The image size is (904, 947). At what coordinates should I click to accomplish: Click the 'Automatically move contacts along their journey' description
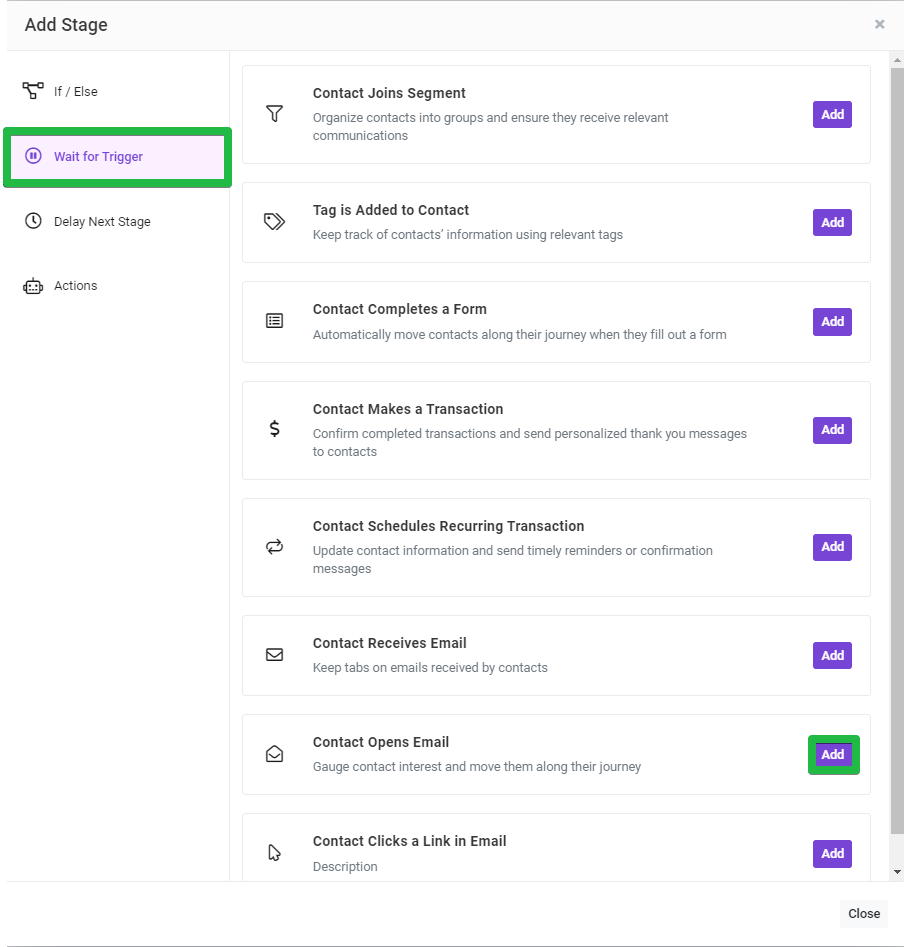pyautogui.click(x=519, y=335)
